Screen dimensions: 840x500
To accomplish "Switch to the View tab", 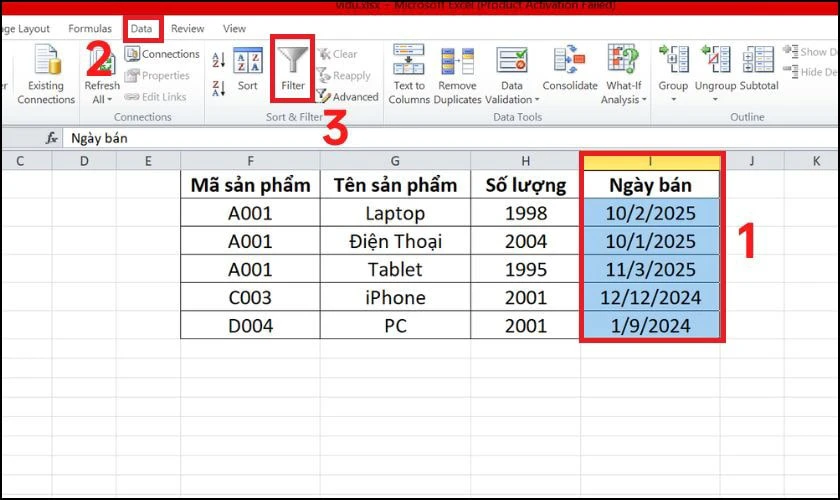I will [x=234, y=28].
